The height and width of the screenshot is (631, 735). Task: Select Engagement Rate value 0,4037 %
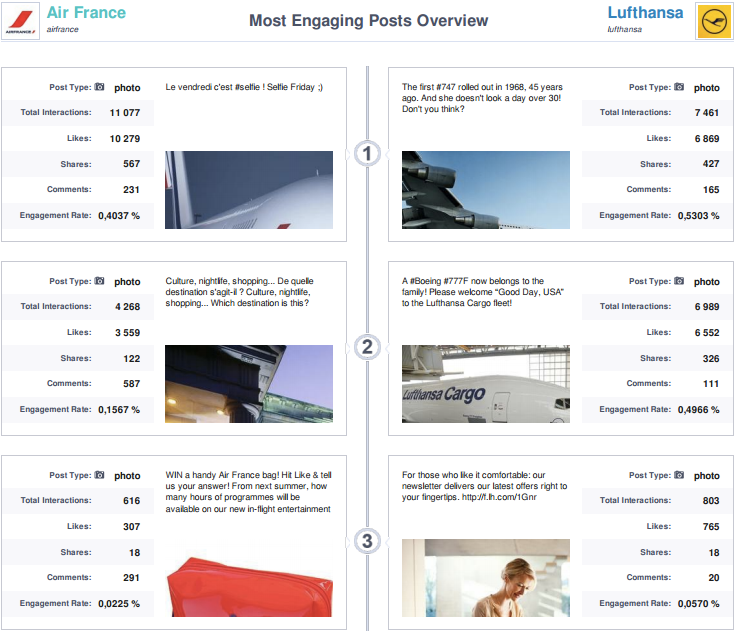pos(119,216)
